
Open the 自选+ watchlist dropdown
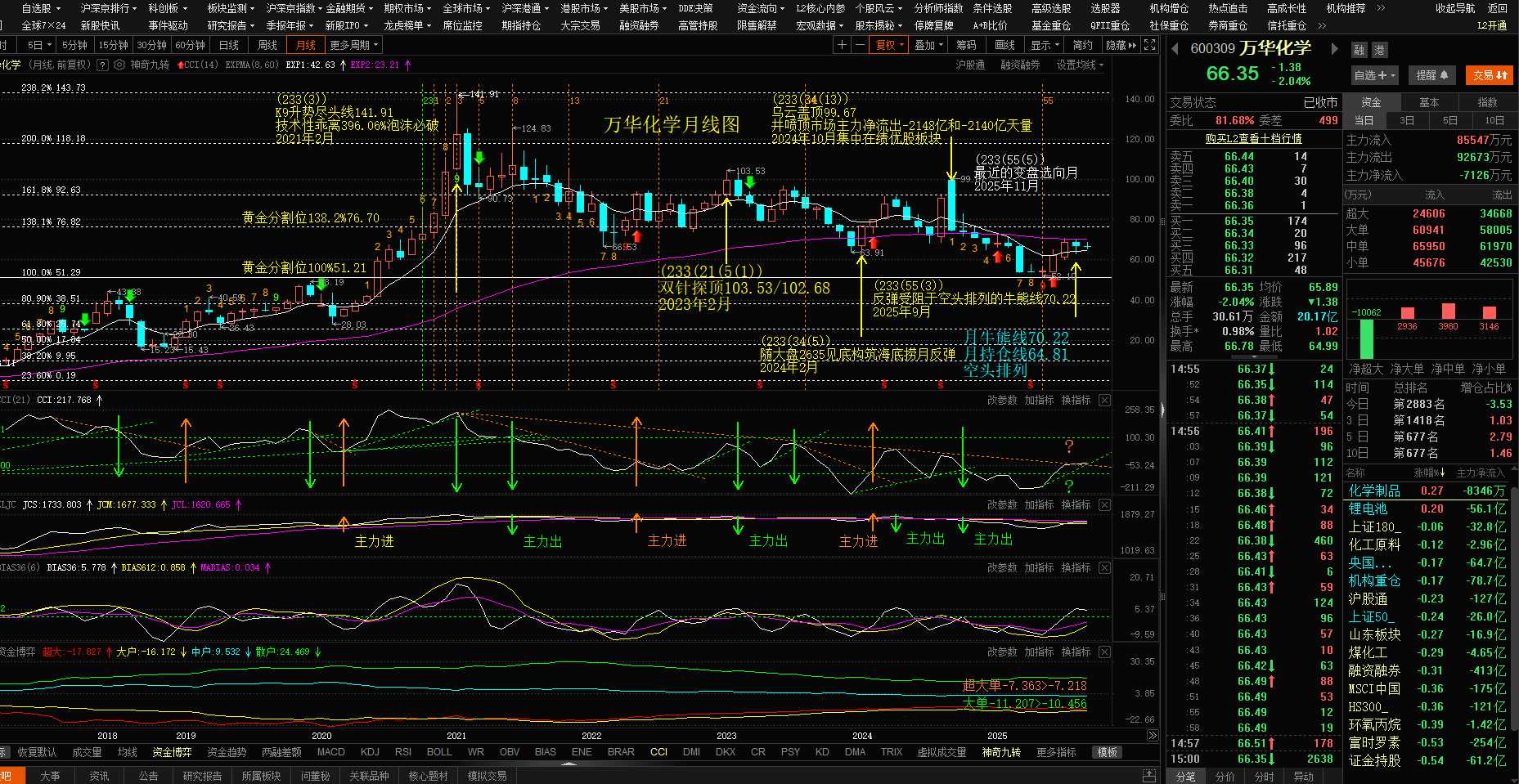(1374, 75)
